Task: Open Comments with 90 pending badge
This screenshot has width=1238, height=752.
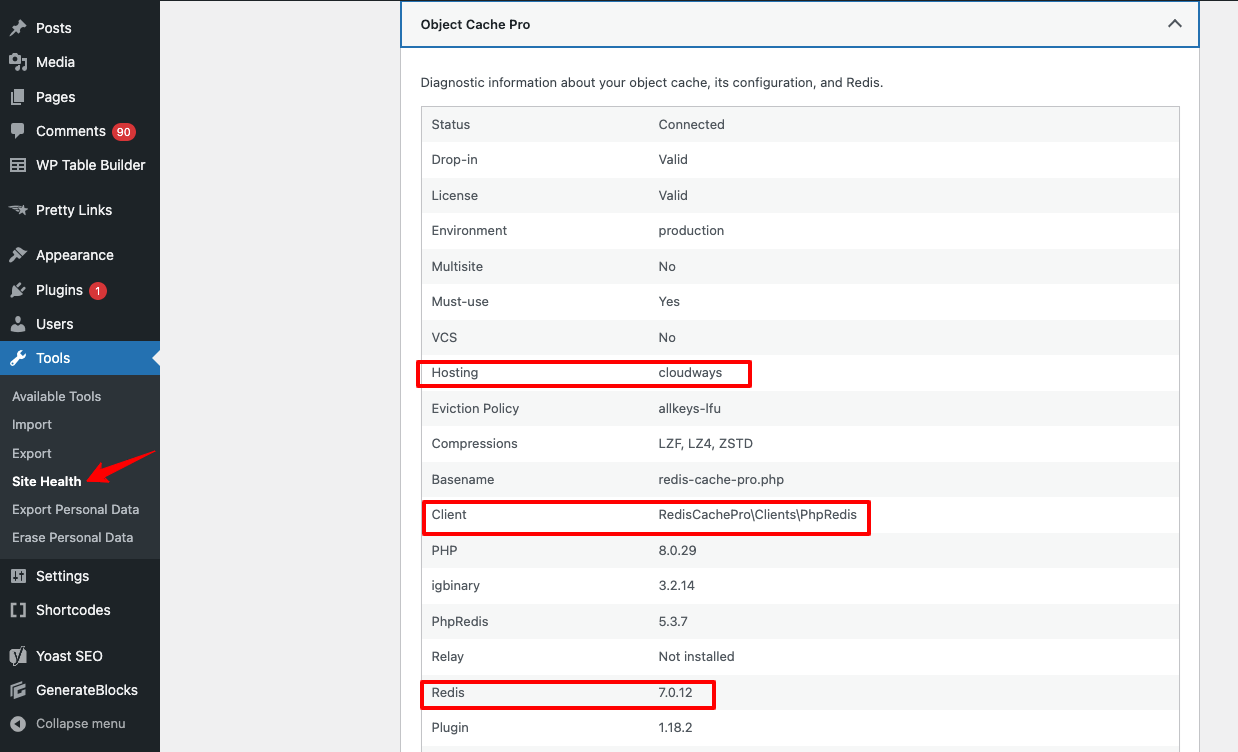Action: tap(80, 131)
